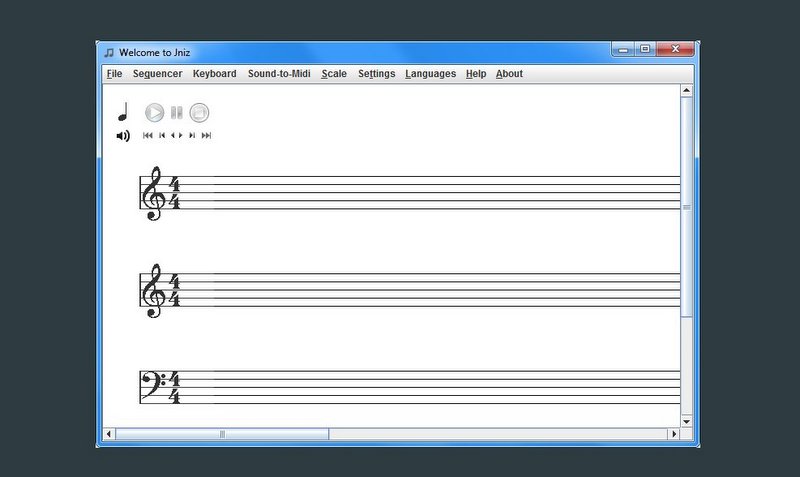Open the Sequencer menu
The width and height of the screenshot is (800, 477).
point(157,73)
